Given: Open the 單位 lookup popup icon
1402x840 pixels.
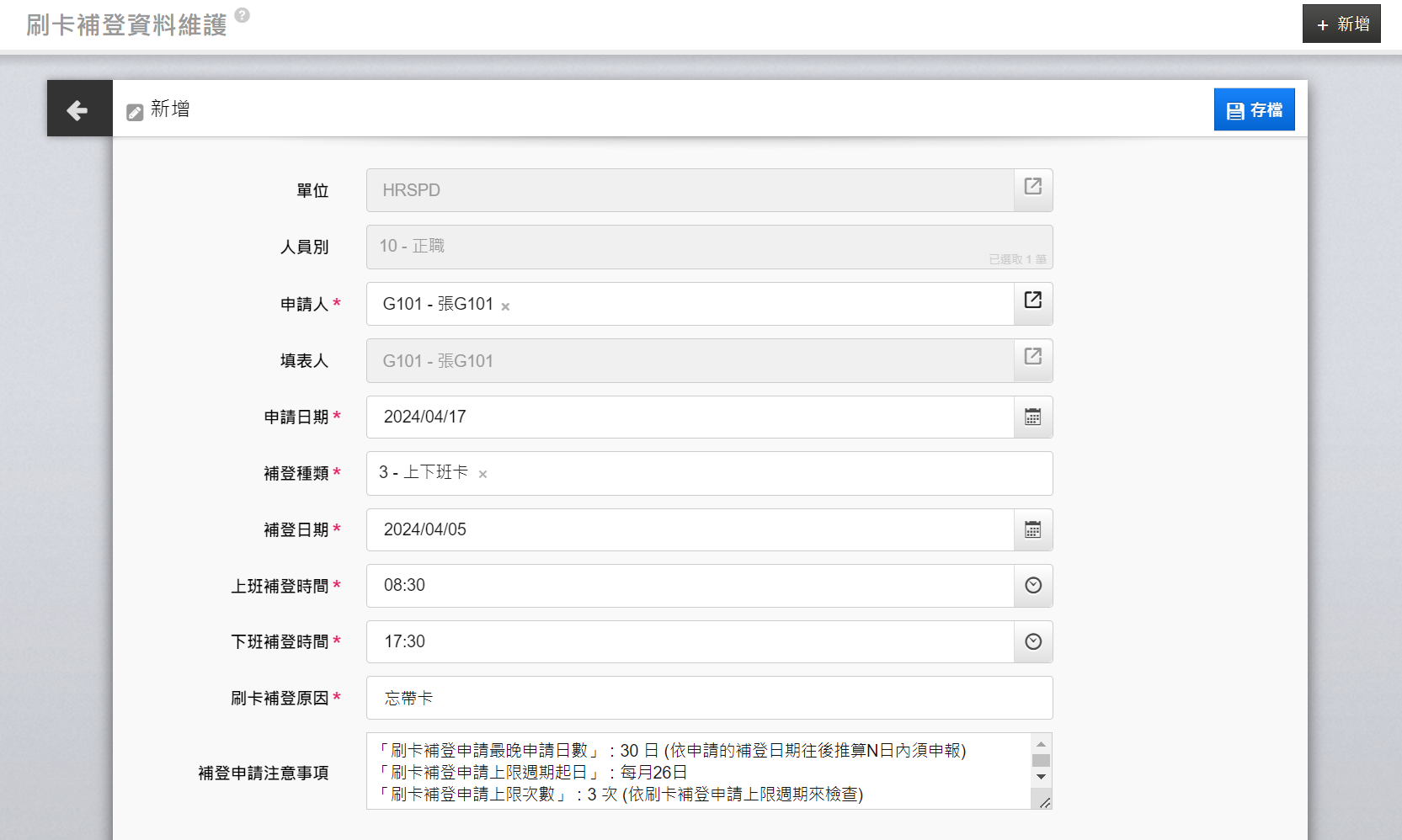Looking at the screenshot, I should (x=1032, y=187).
